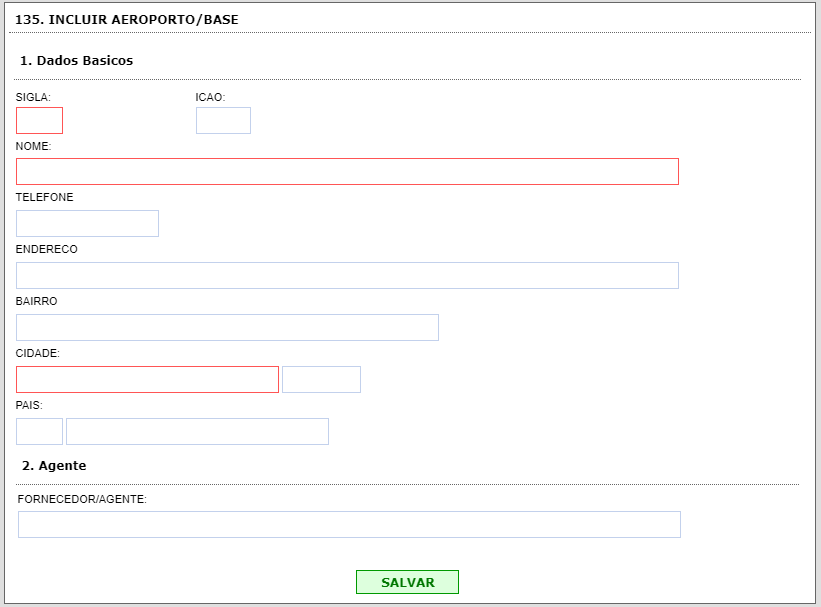
Task: Click the 'TELEFONE' label text
Action: (x=45, y=198)
